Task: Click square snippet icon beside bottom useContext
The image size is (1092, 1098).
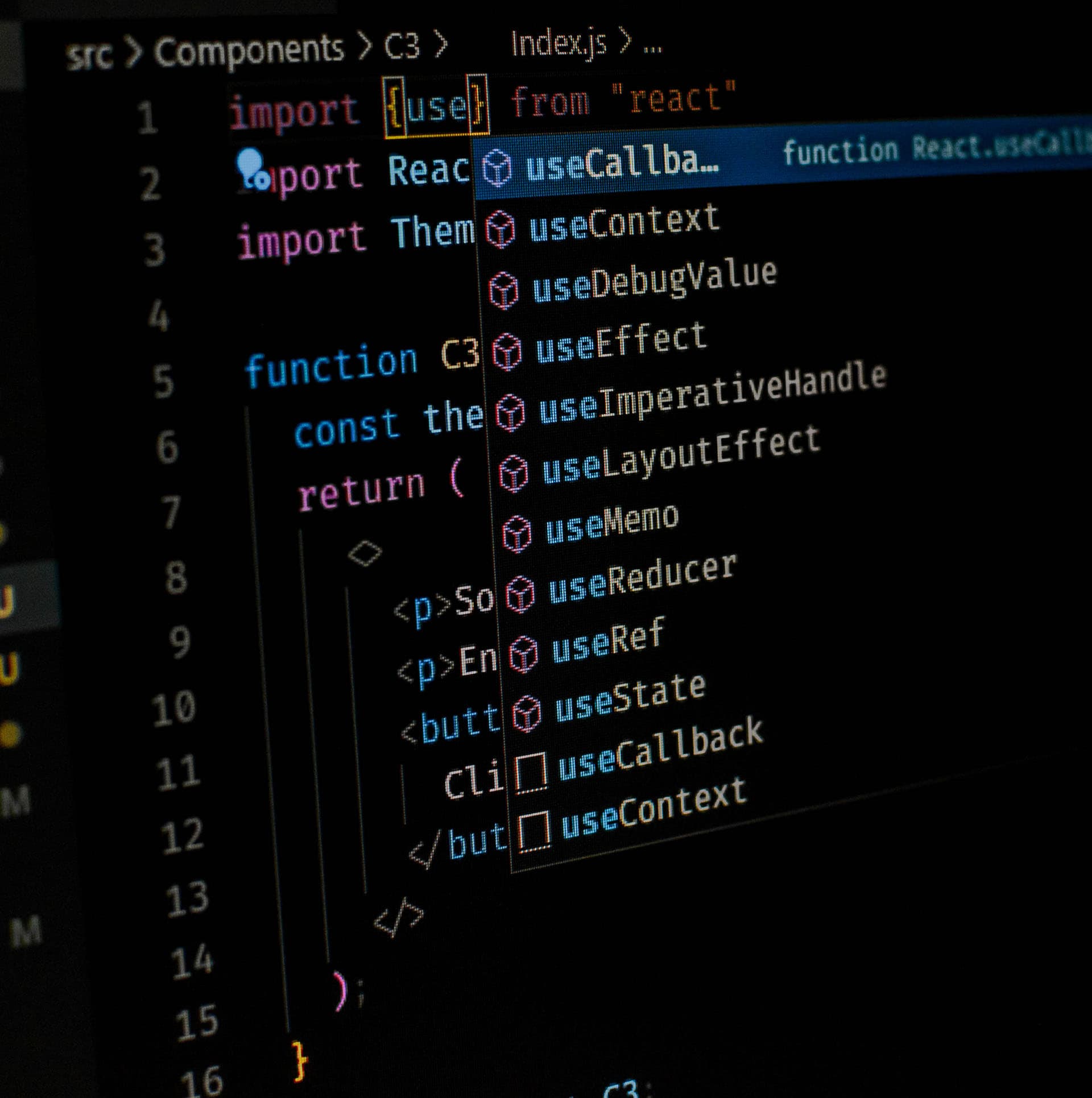Action: [x=534, y=831]
